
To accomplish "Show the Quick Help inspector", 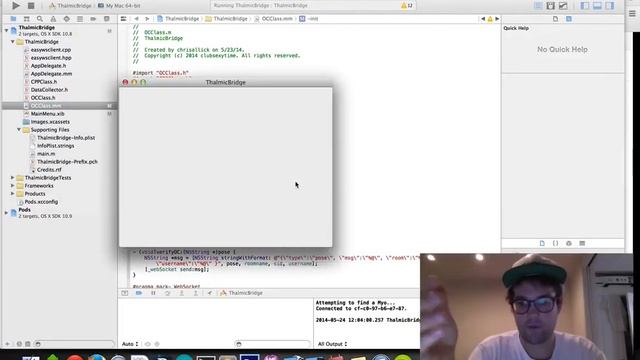I will click(569, 19).
